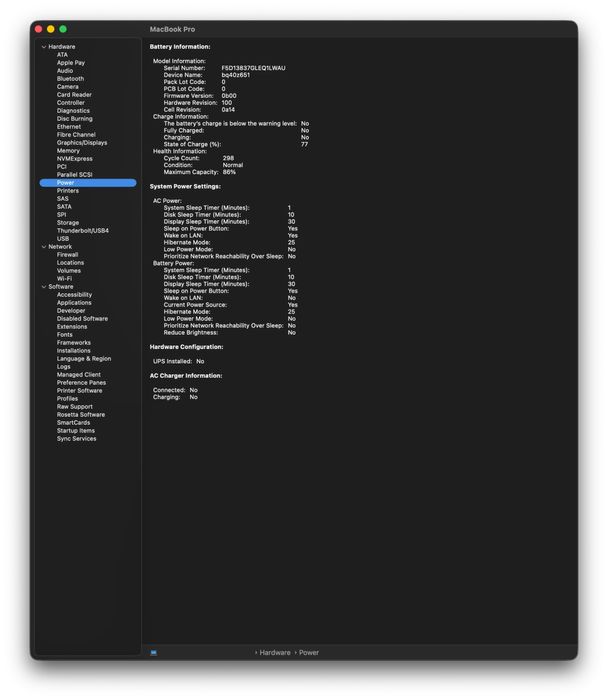Select SAS in the sidebar
The width and height of the screenshot is (608, 700).
(x=62, y=199)
